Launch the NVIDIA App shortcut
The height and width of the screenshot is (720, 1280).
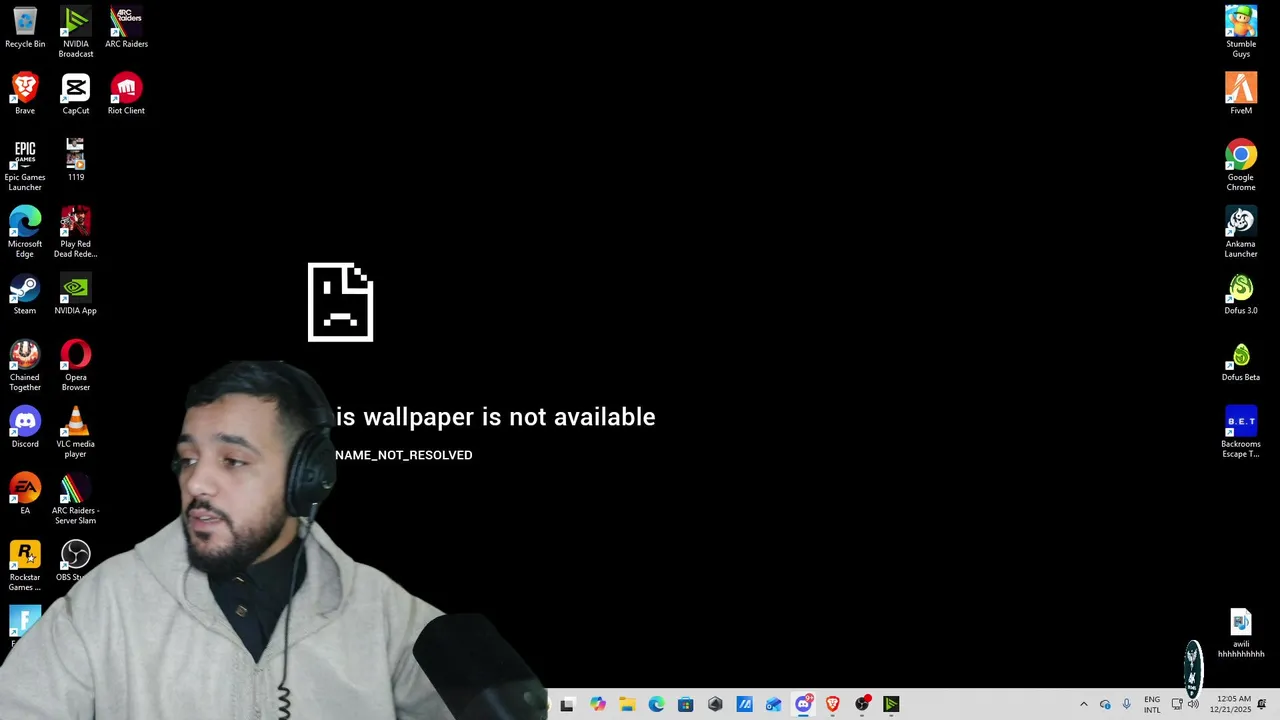tap(76, 295)
